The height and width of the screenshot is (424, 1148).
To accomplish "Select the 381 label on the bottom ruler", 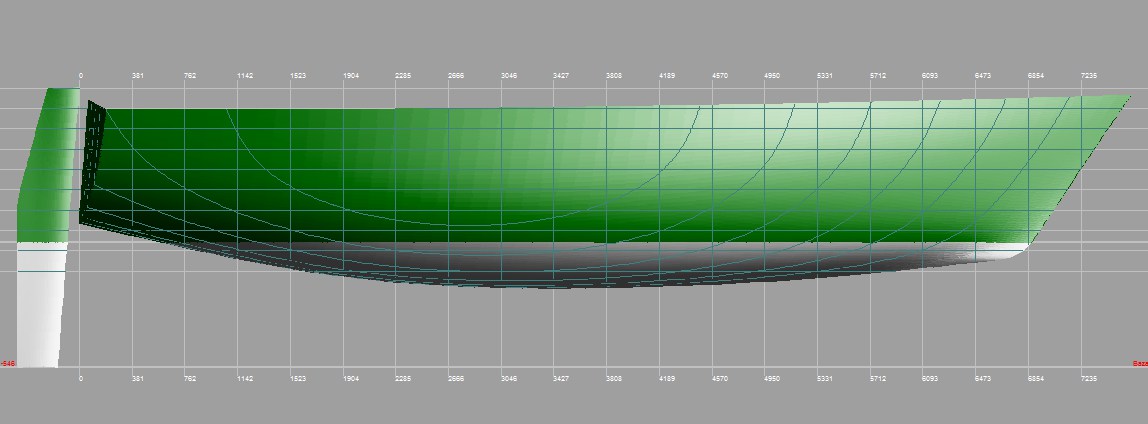I will click(139, 379).
